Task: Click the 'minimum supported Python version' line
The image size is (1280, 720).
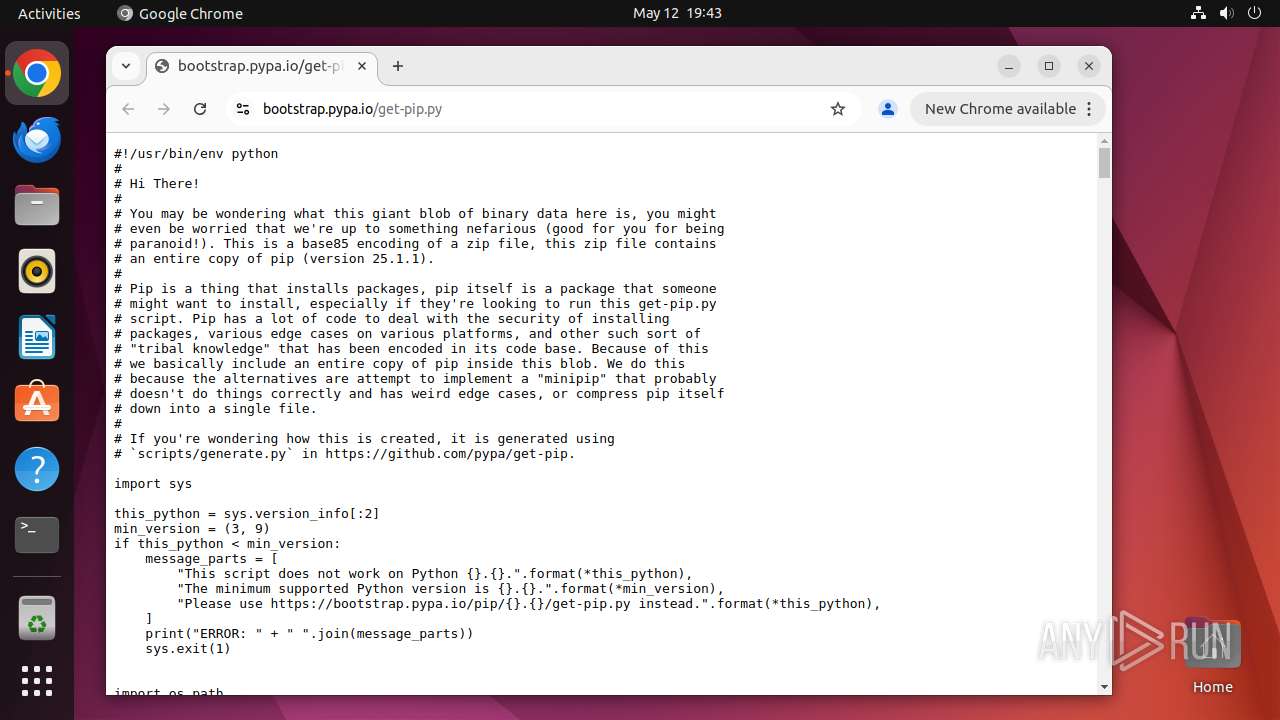Action: pos(450,589)
